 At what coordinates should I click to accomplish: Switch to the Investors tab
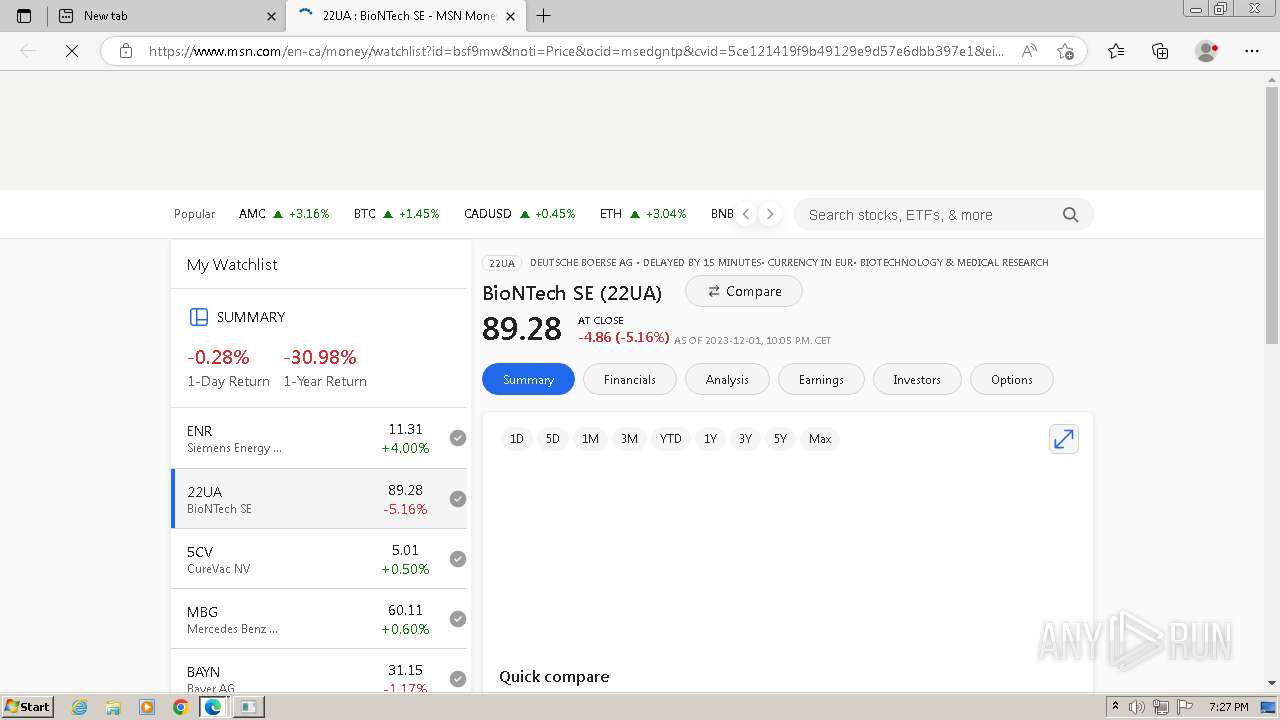(917, 379)
